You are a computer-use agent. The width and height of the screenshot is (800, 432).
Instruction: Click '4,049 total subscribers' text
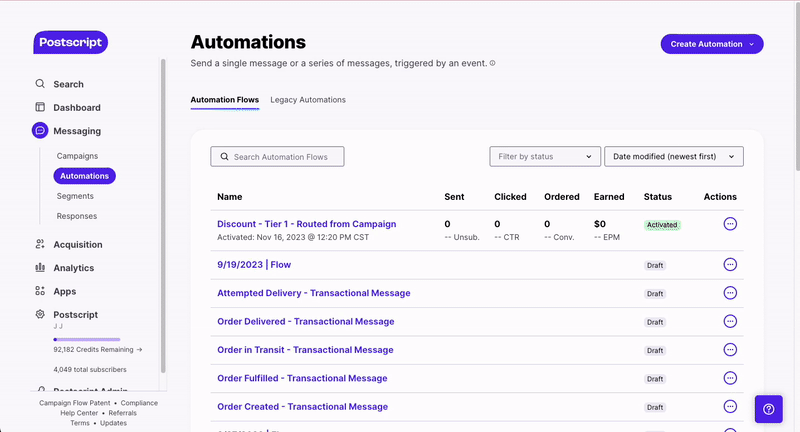point(90,369)
